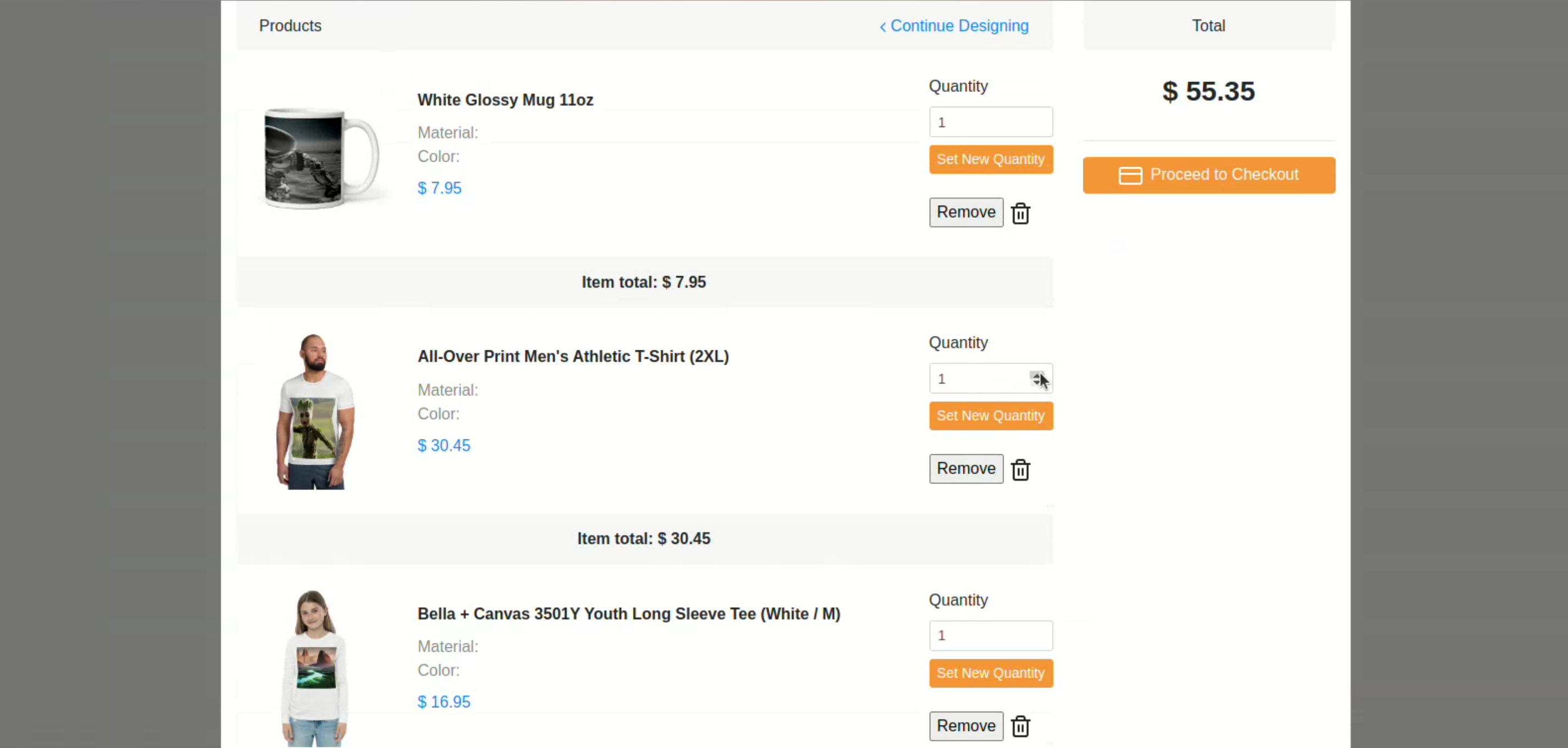
Task: Remove the Bella + Canvas Youth Tee
Action: 966,726
